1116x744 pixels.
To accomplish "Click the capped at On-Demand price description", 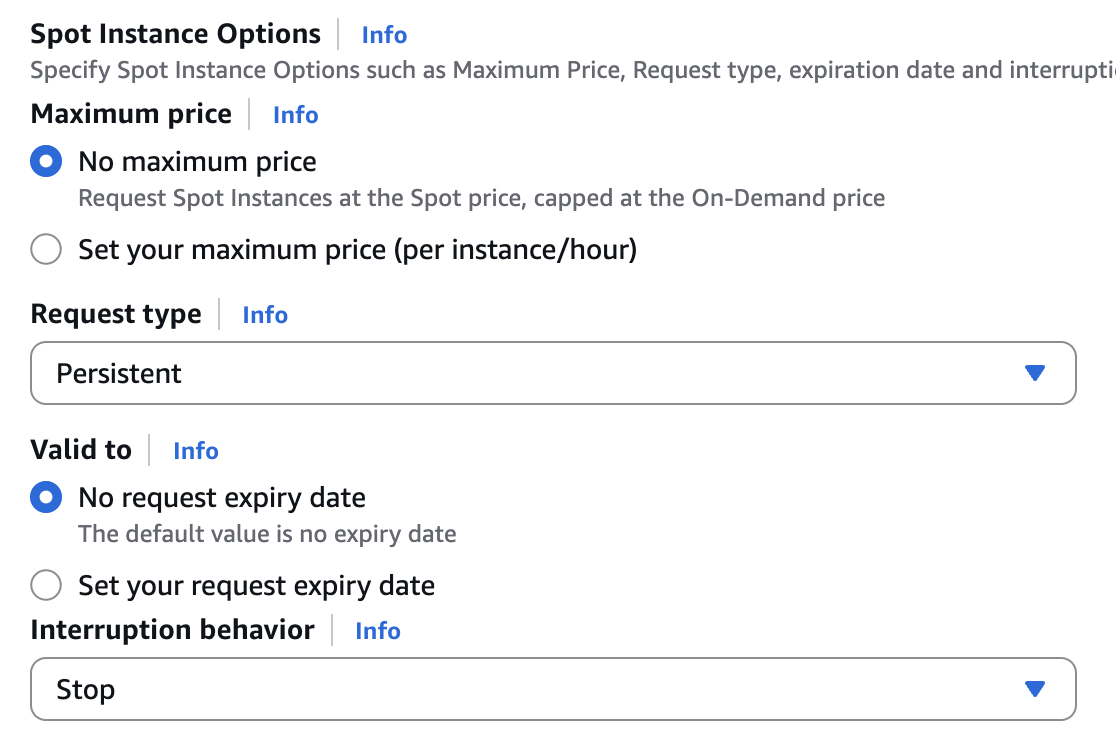I will [x=481, y=198].
